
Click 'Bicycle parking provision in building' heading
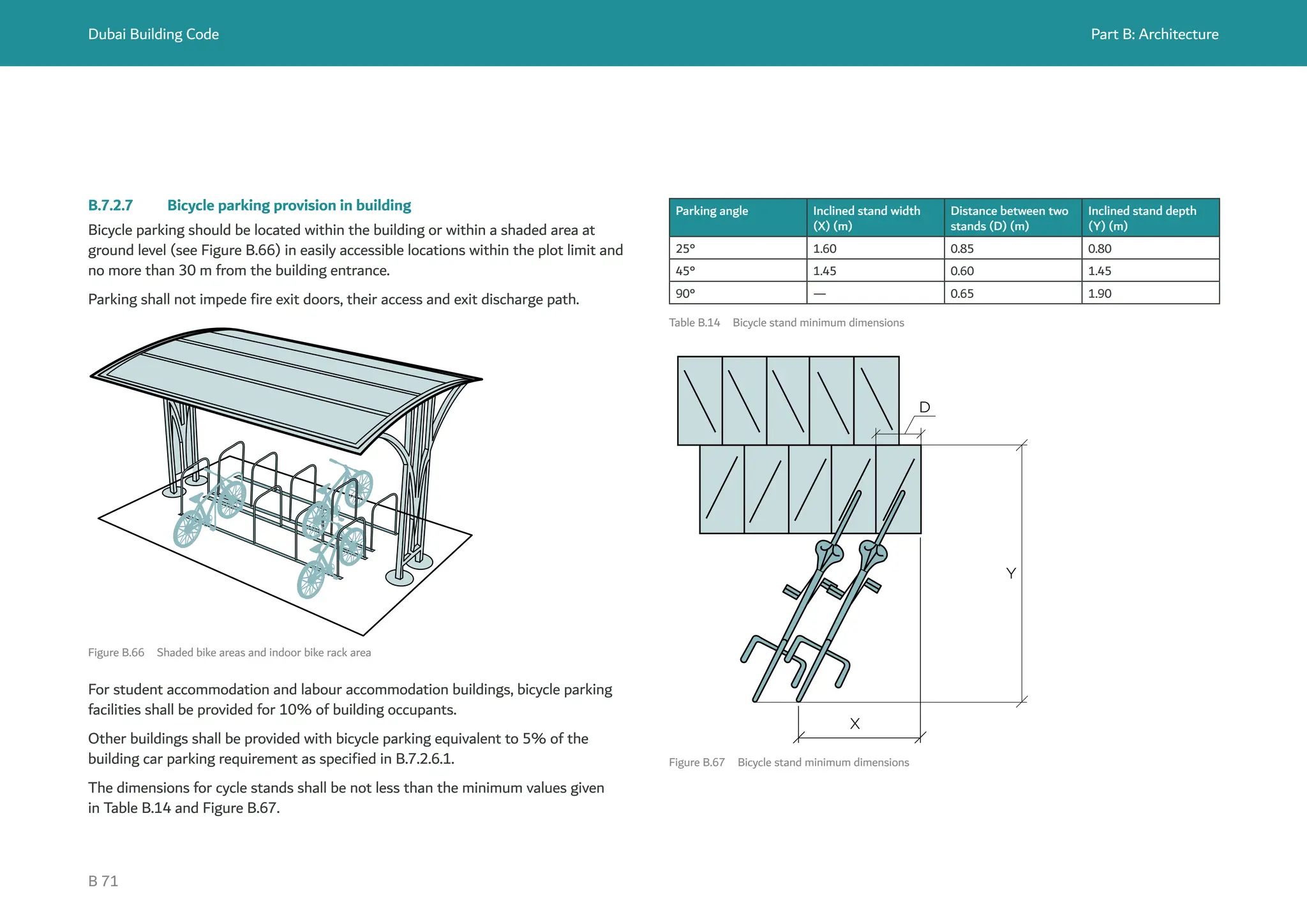[288, 205]
